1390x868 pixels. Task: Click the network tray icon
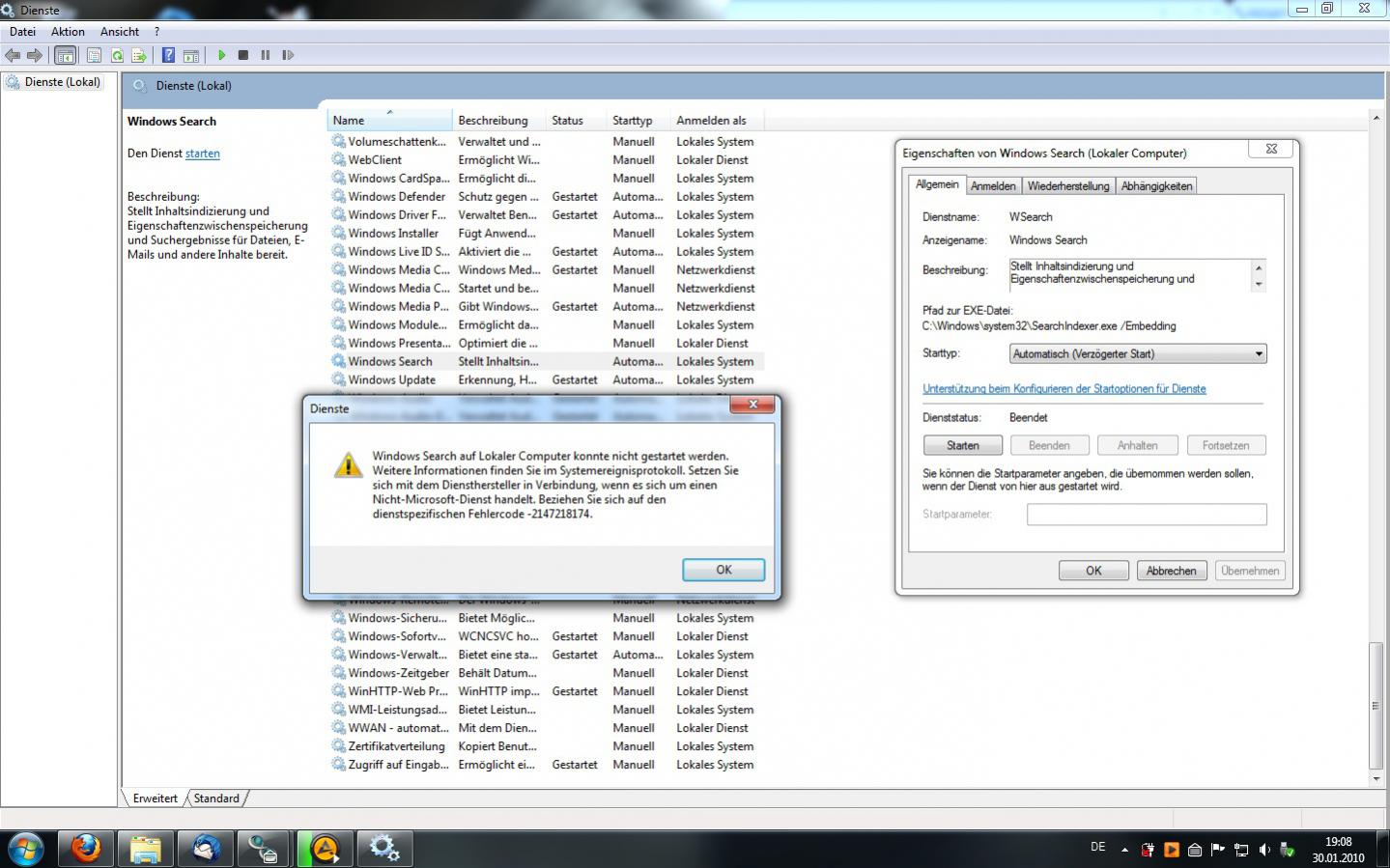click(x=1241, y=850)
